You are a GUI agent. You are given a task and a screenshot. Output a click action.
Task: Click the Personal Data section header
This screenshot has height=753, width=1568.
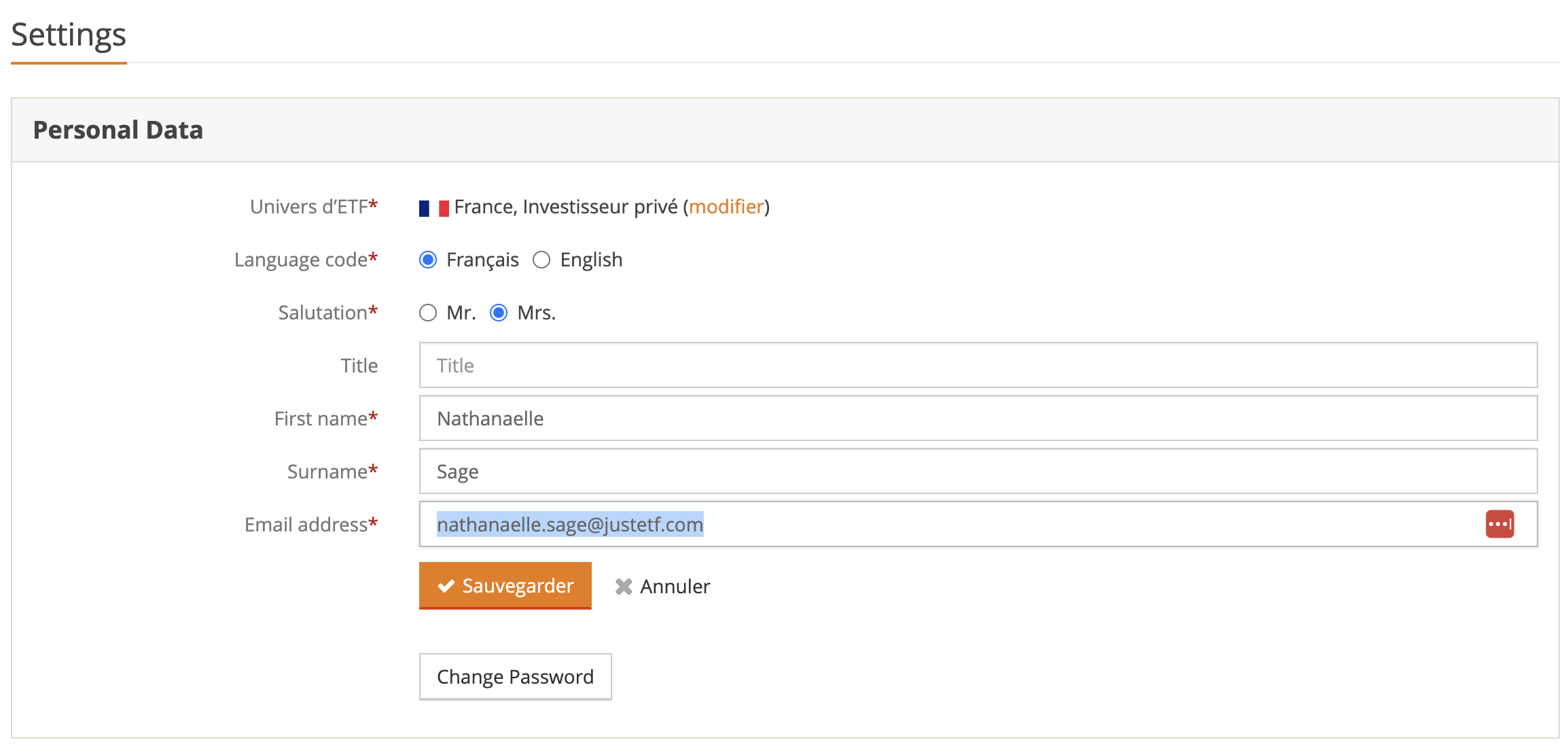(119, 129)
